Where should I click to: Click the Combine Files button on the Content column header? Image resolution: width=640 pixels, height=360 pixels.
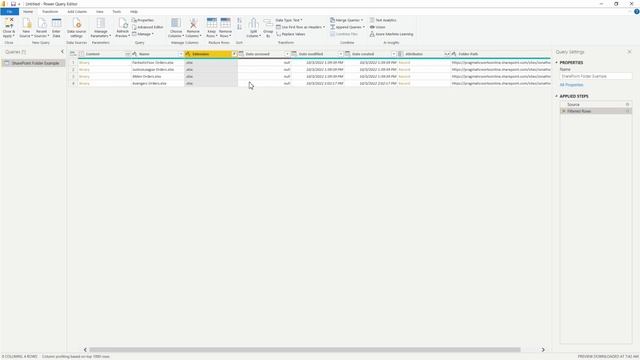pyautogui.click(x=127, y=54)
